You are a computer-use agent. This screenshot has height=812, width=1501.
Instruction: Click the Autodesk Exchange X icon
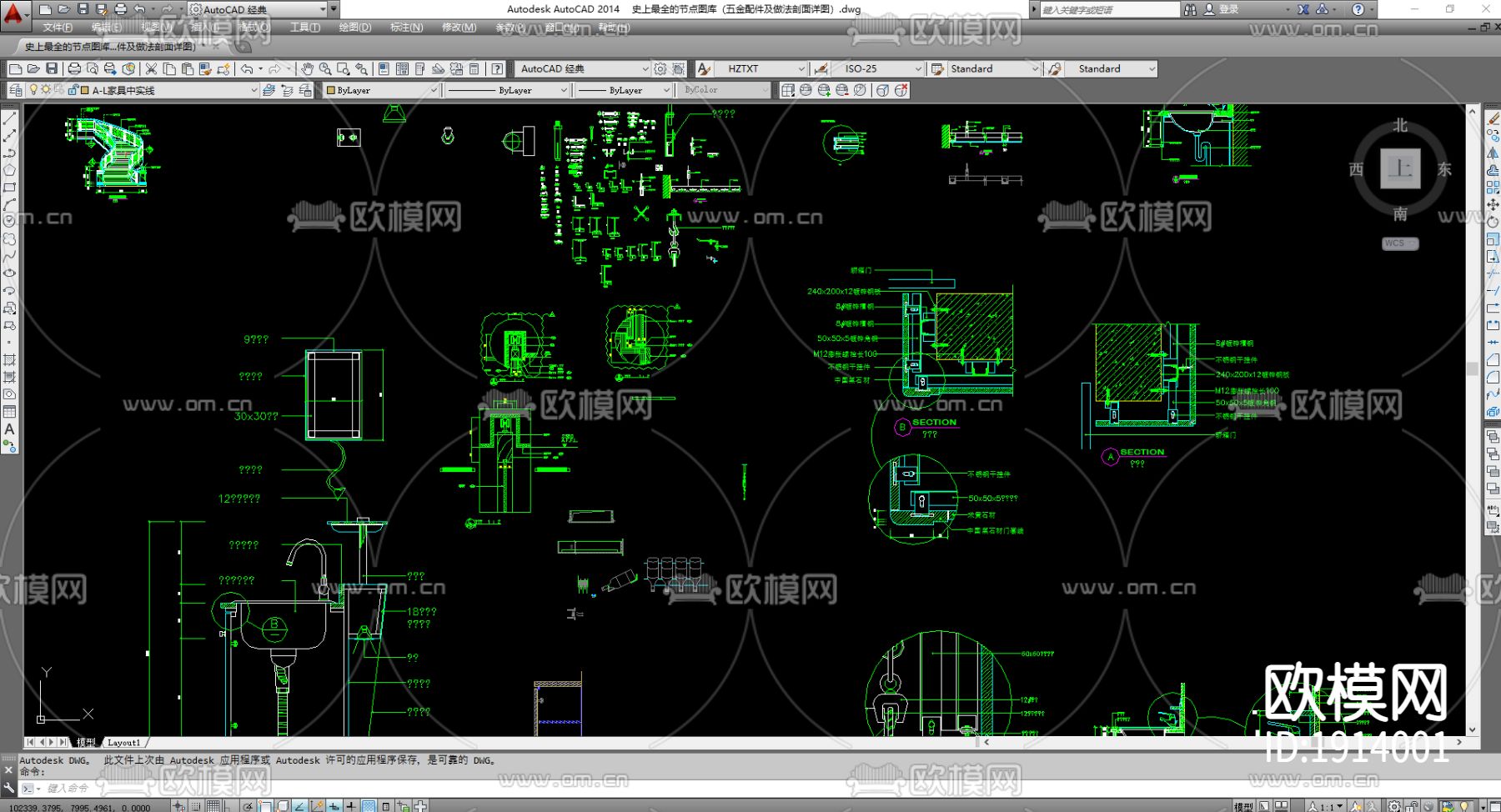1303,9
